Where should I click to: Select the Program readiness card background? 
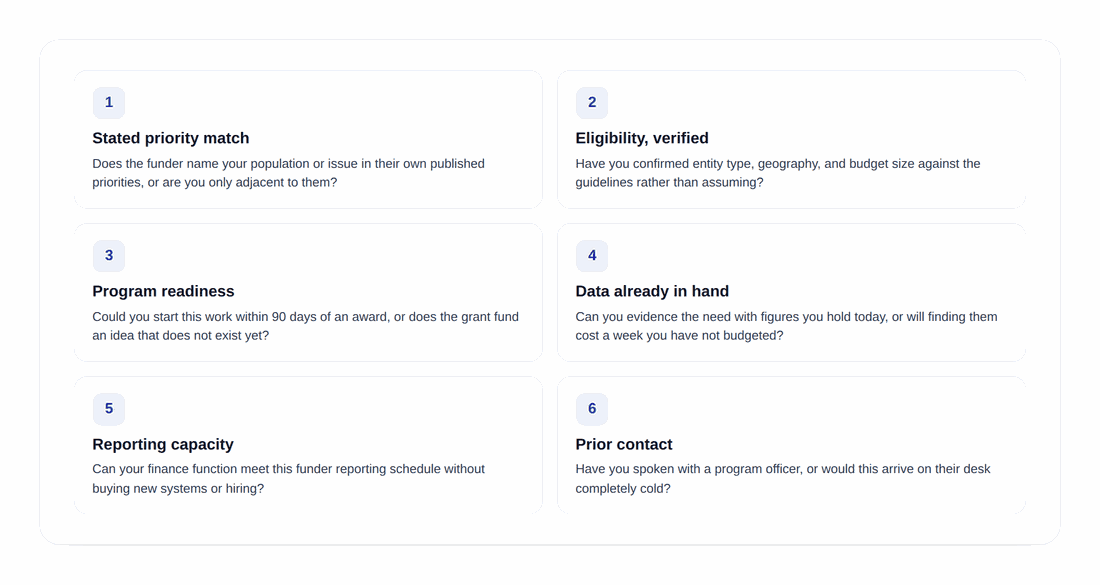click(309, 292)
